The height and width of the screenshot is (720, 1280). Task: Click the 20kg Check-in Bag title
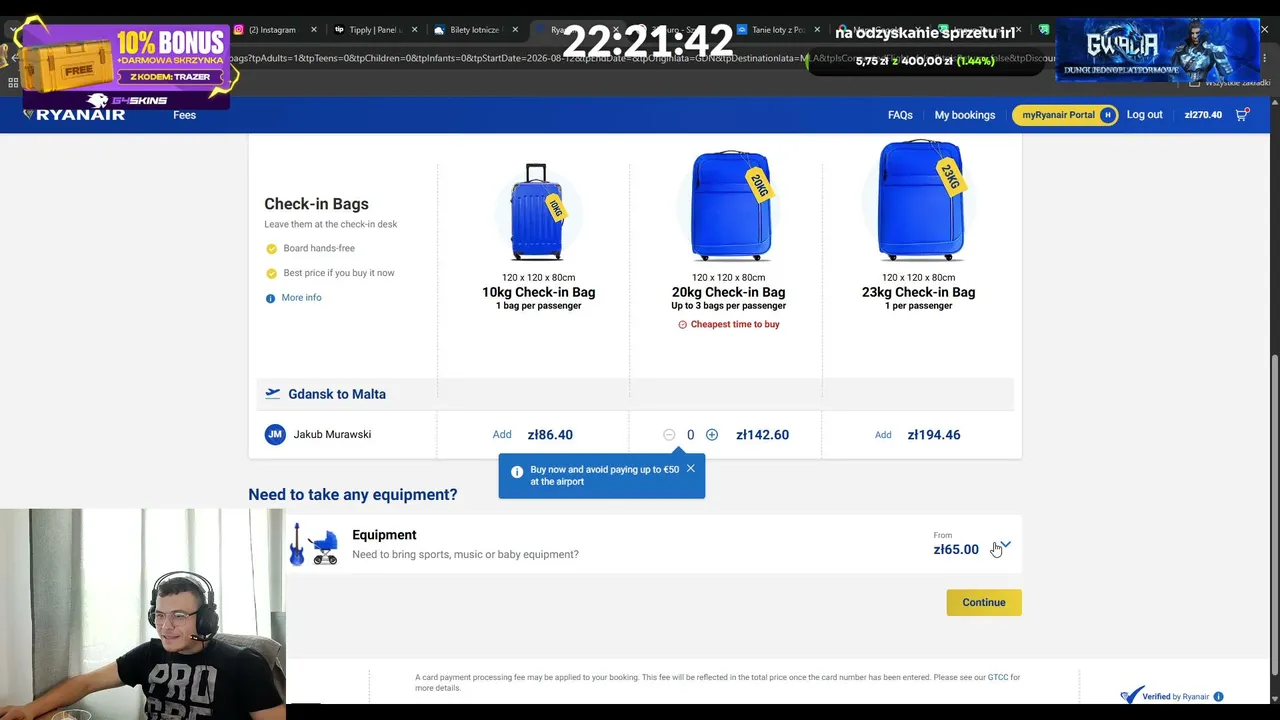(x=729, y=292)
